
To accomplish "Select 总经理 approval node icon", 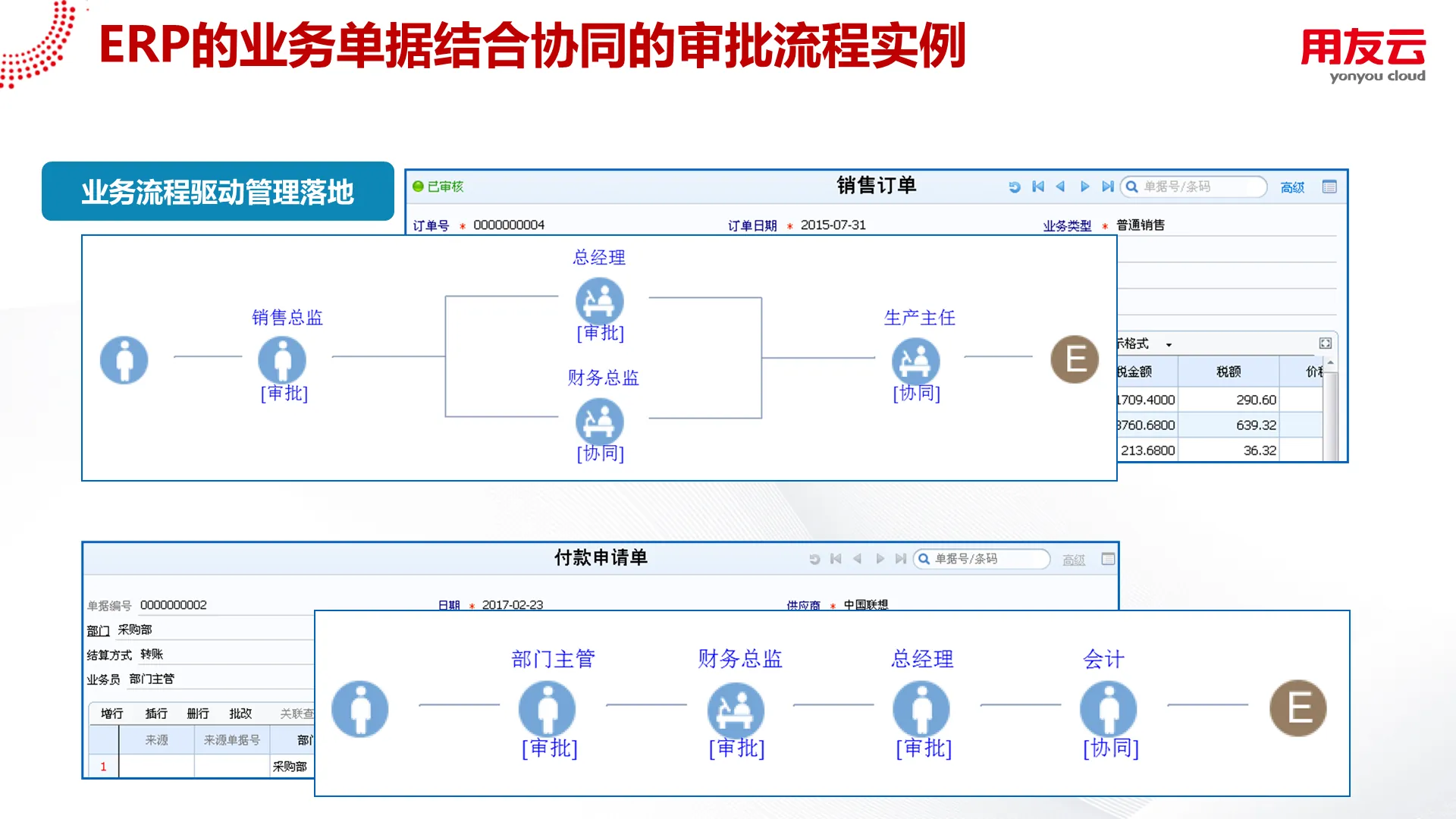I will pos(600,301).
